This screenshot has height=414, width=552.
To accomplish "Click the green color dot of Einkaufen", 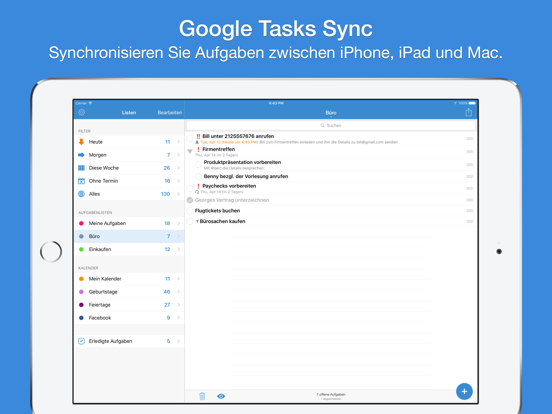I will [81, 249].
